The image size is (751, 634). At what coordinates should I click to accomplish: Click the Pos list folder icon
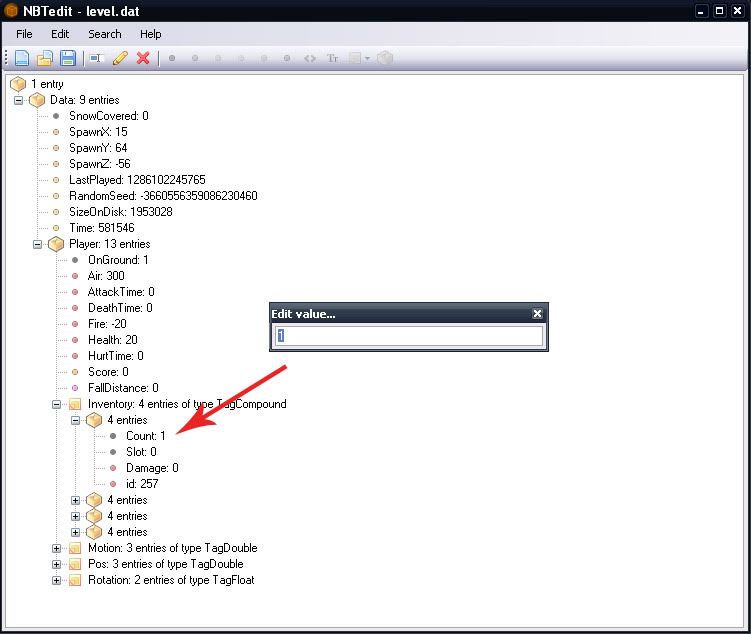click(75, 565)
